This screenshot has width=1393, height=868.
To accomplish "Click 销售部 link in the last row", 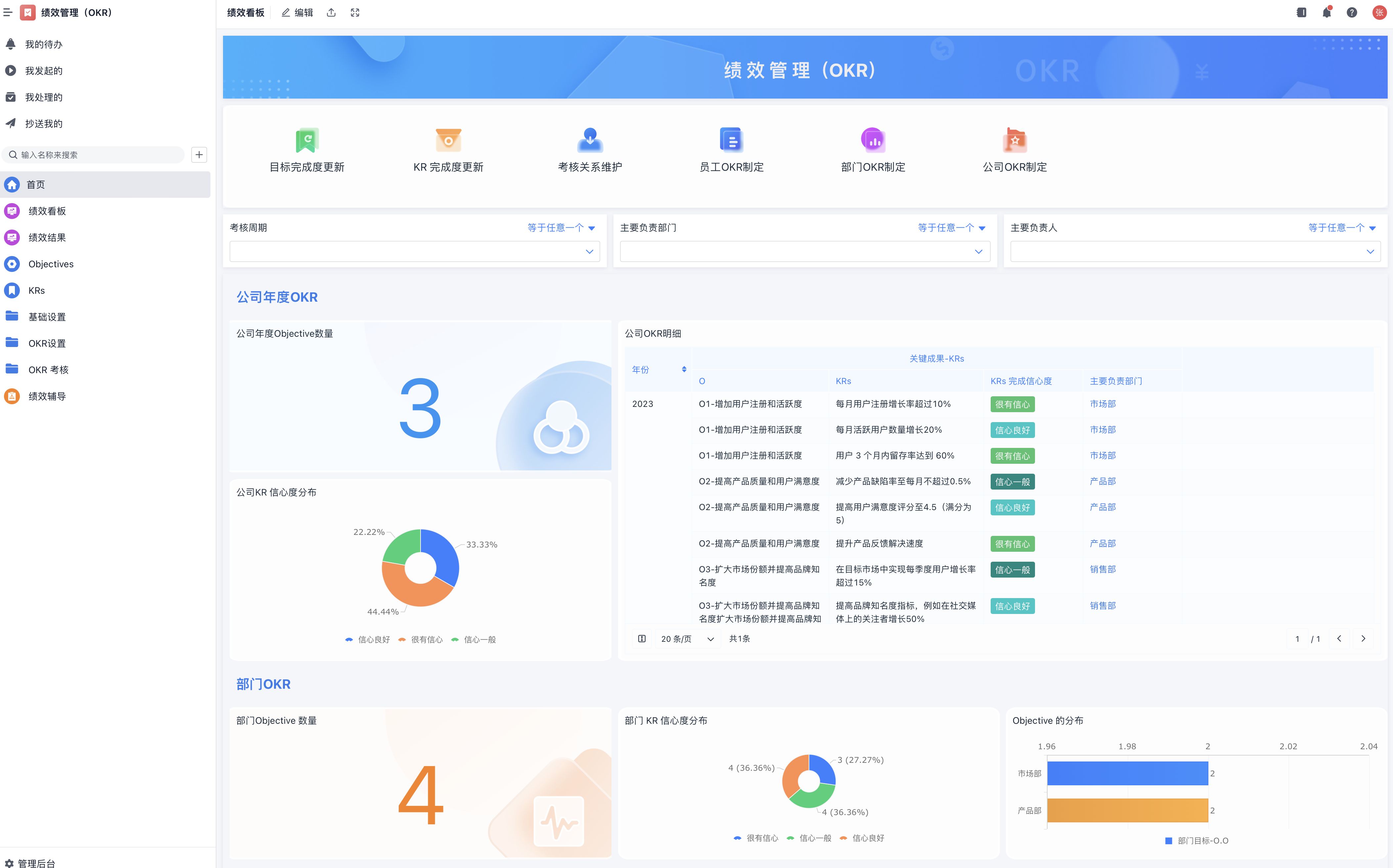I will [x=1102, y=606].
